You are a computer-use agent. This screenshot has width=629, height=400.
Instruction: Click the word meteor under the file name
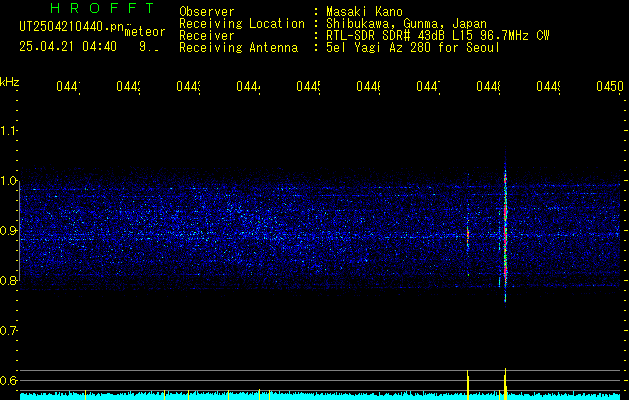[x=145, y=32]
